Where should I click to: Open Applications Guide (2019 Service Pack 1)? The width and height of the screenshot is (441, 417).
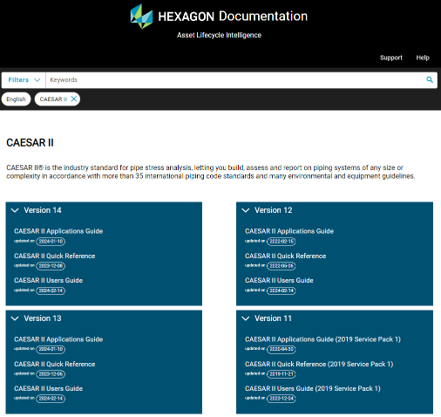pos(323,339)
